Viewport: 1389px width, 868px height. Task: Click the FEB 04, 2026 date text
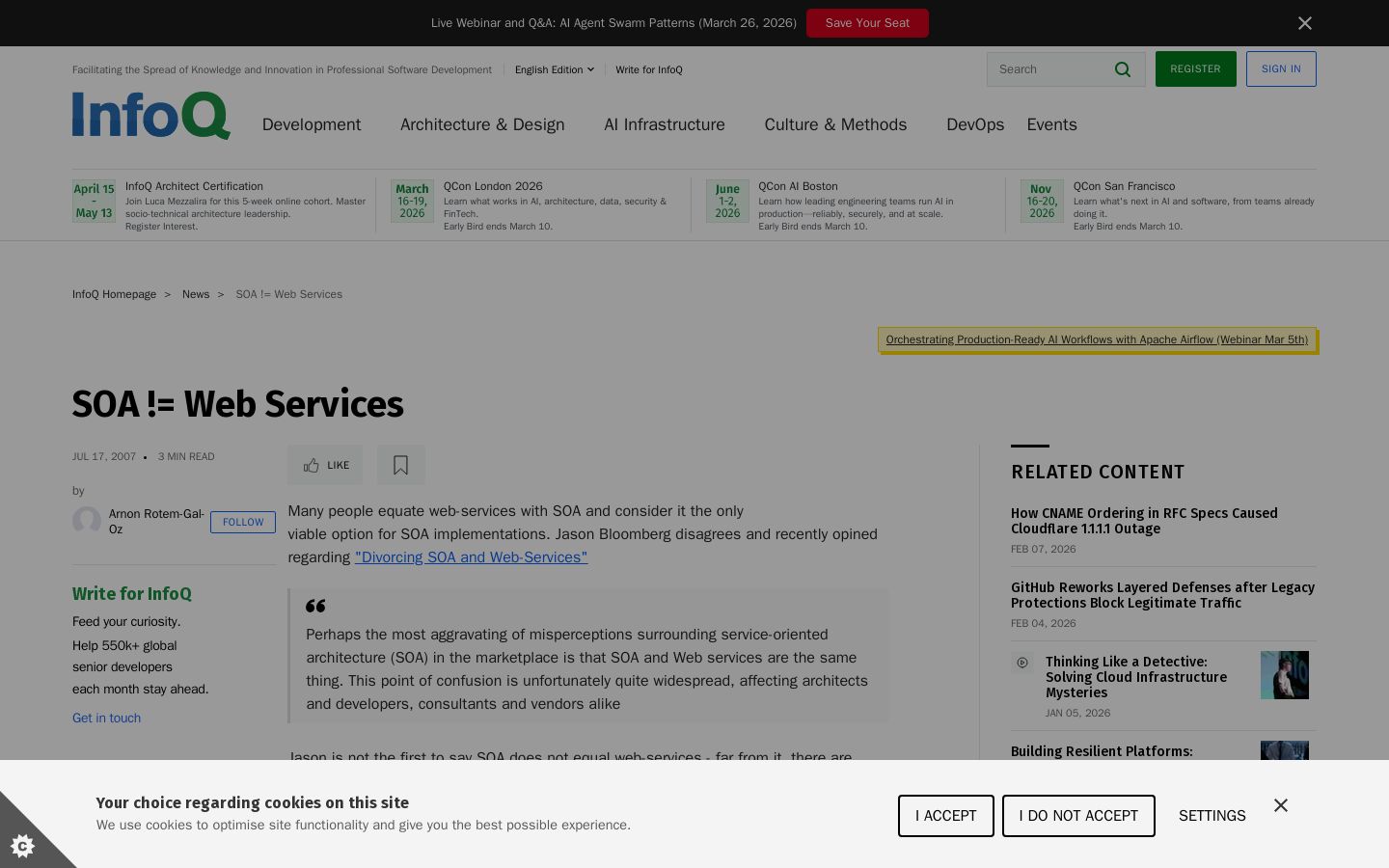[x=1044, y=624]
